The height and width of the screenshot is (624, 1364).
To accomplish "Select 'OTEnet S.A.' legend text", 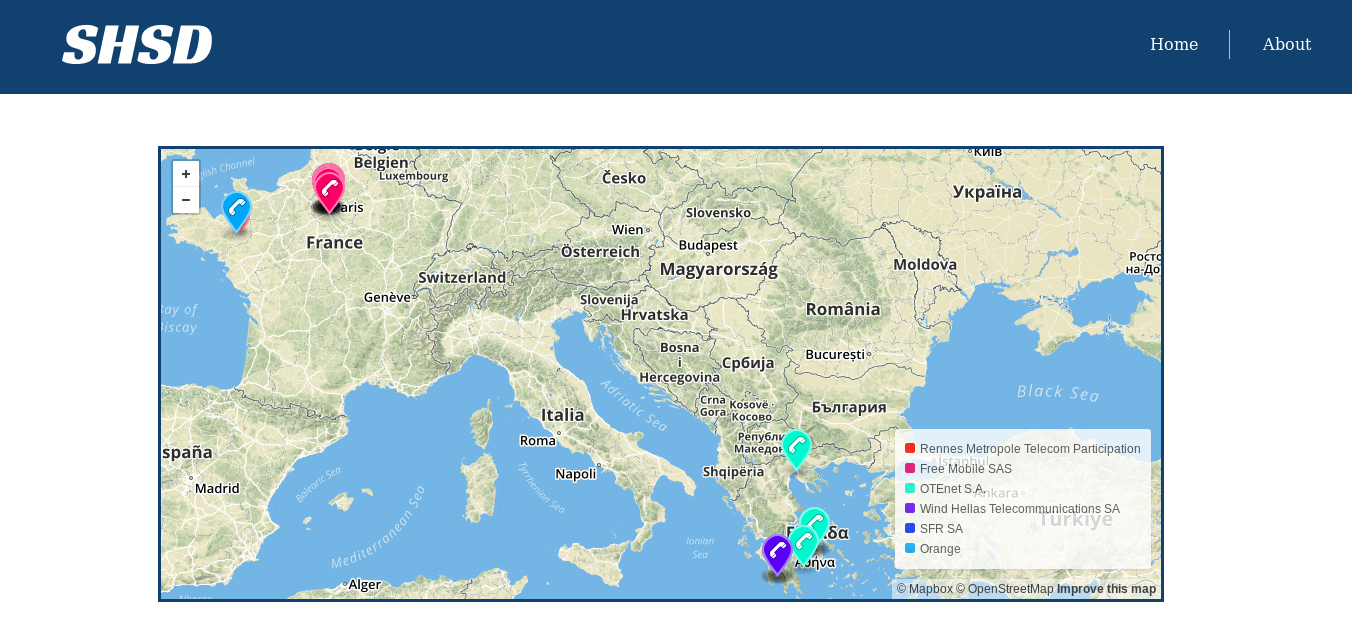I will pos(953,489).
